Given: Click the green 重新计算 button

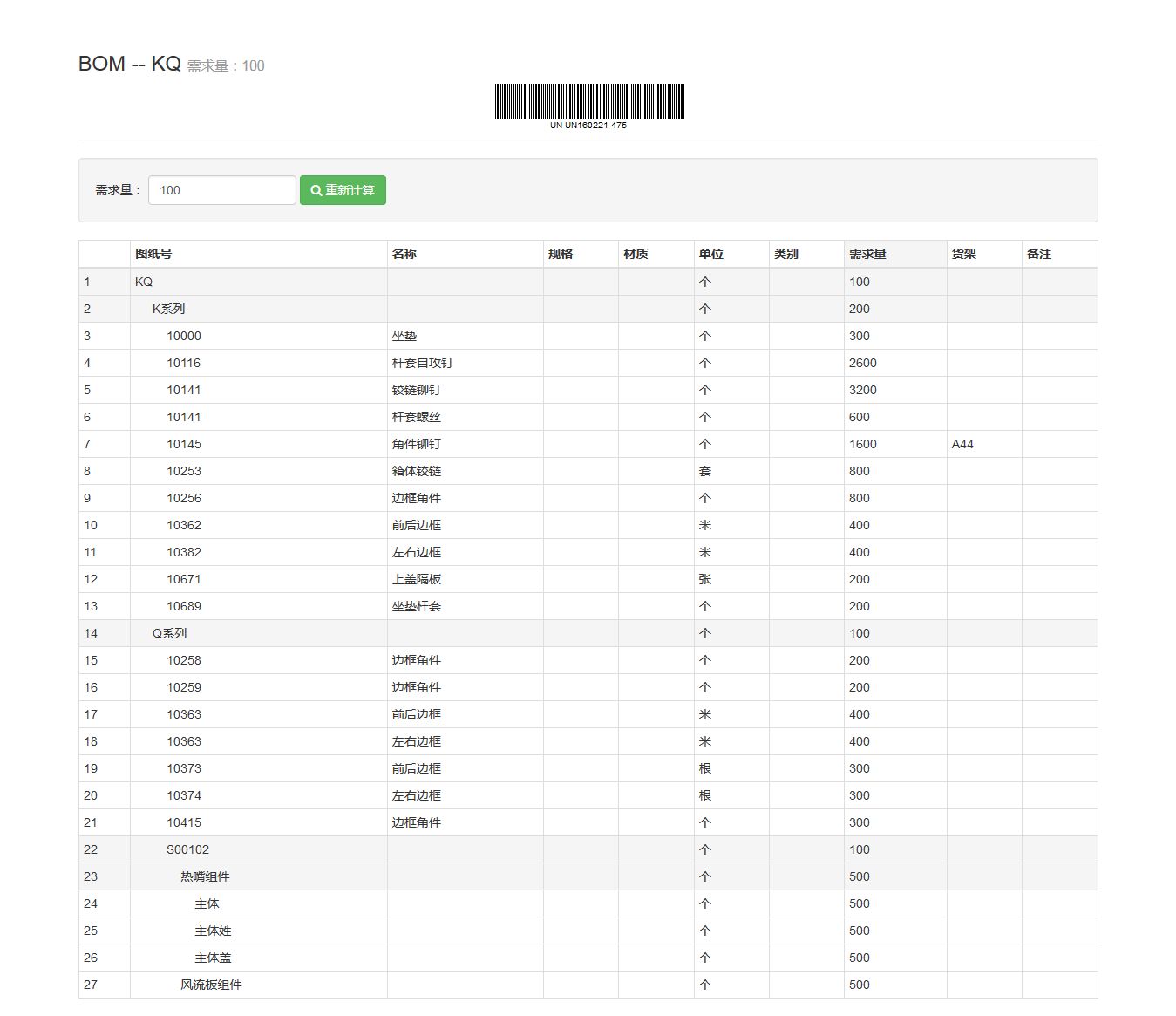Looking at the screenshot, I should (343, 190).
